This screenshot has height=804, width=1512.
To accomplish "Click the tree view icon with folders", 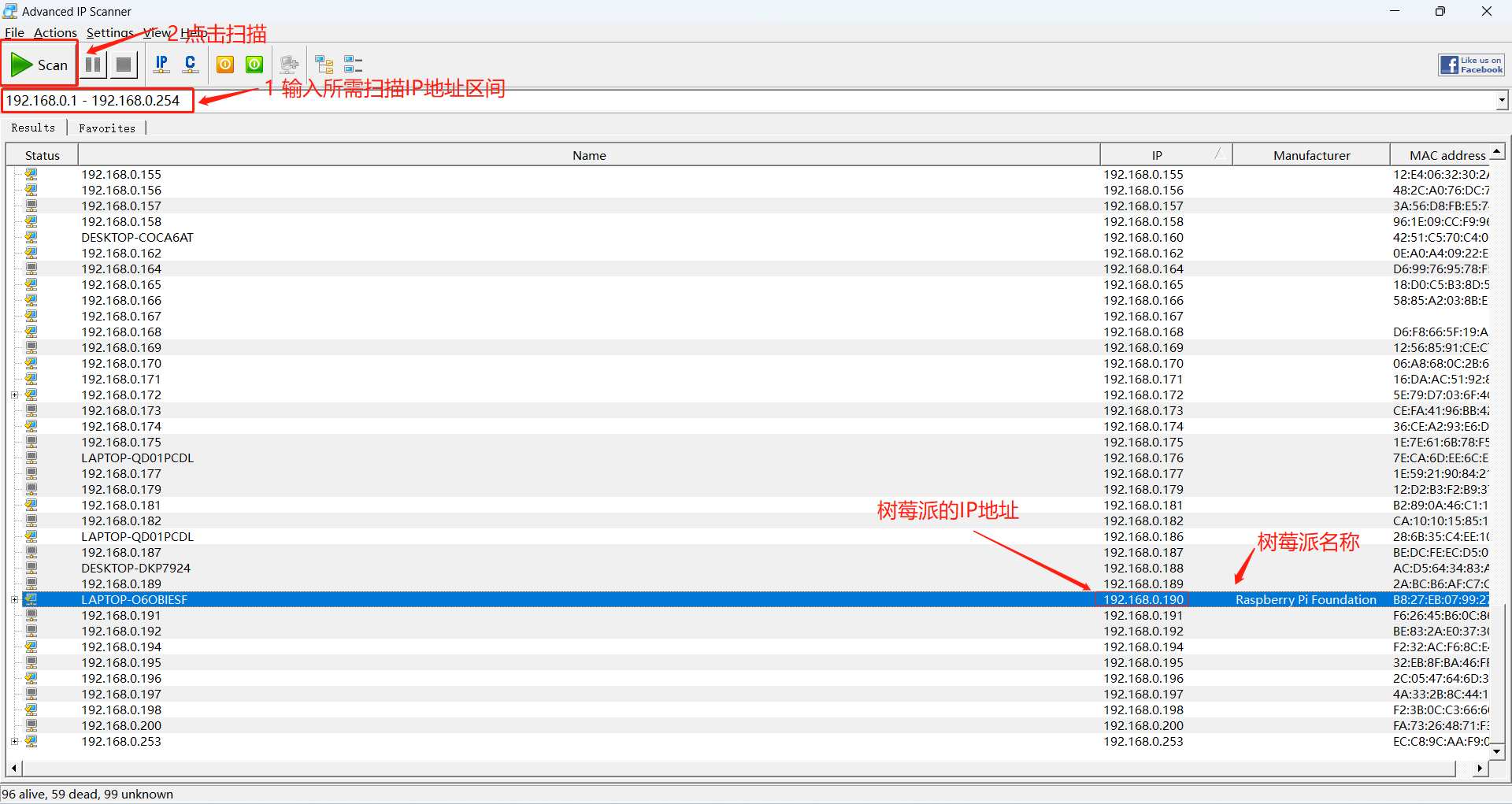I will [324, 65].
